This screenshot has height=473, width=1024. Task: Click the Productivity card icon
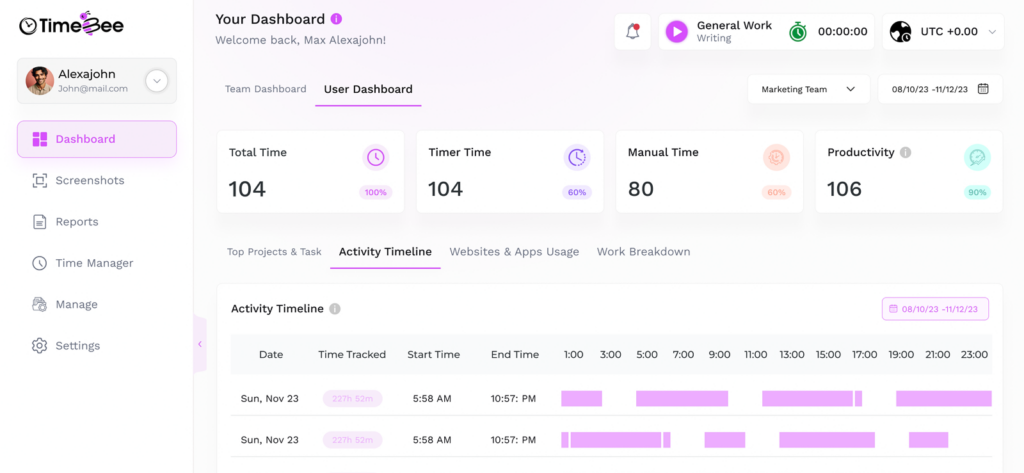[977, 157]
